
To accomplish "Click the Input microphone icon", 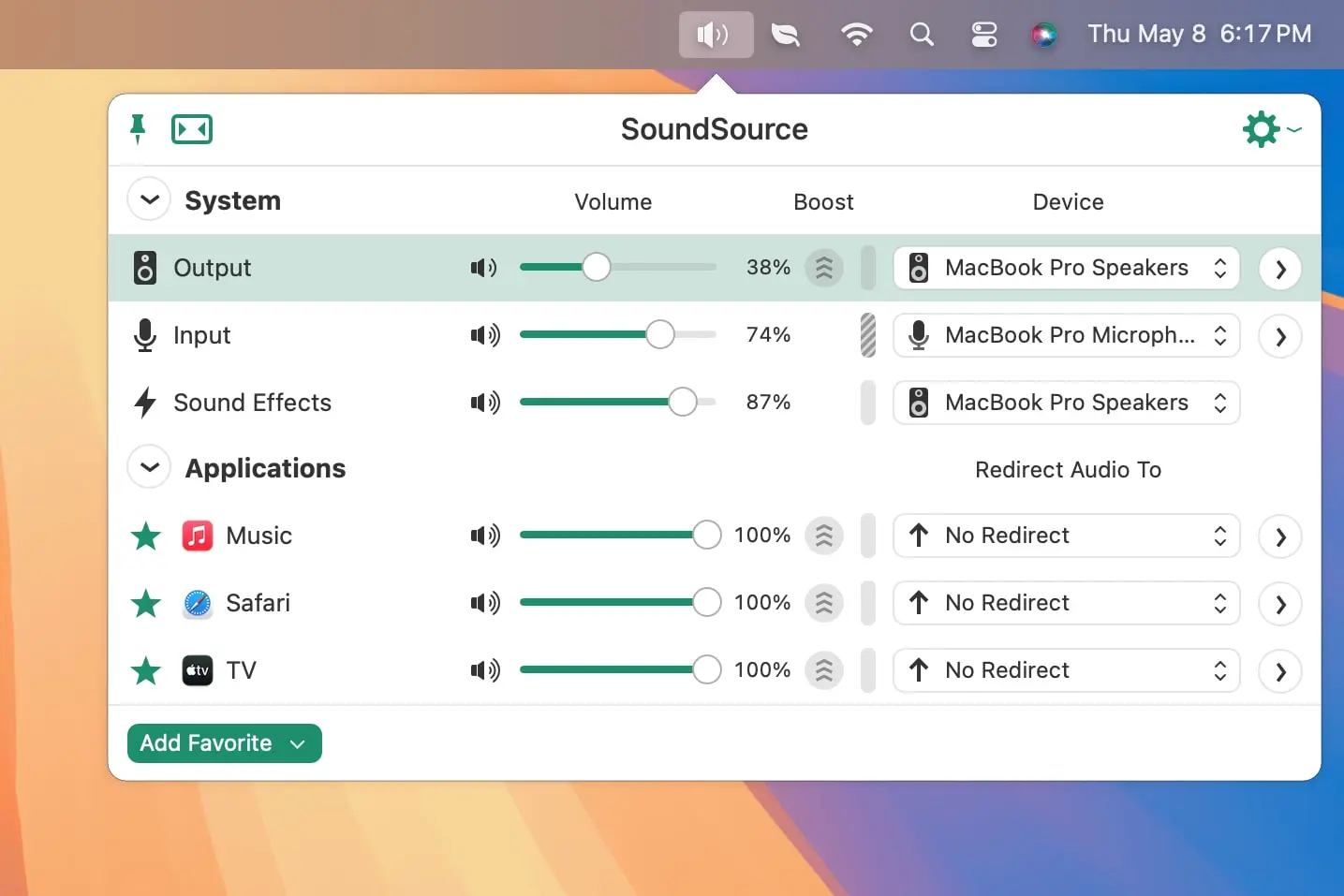I will pyautogui.click(x=144, y=335).
